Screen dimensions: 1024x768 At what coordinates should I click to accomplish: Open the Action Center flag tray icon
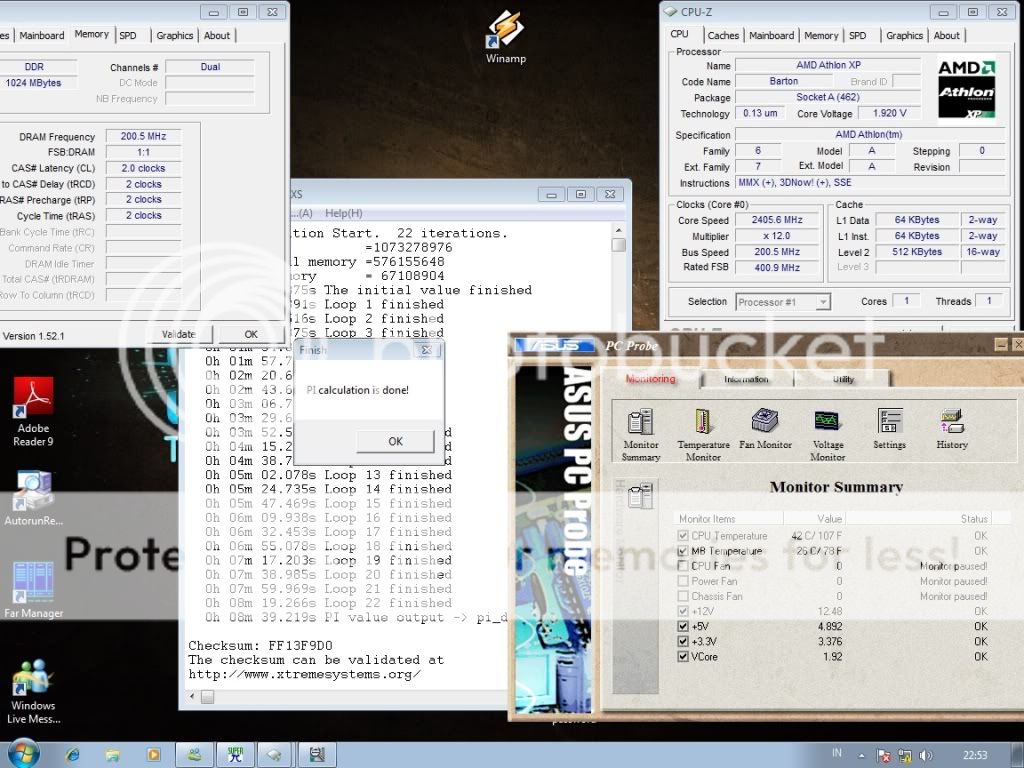pos(884,756)
